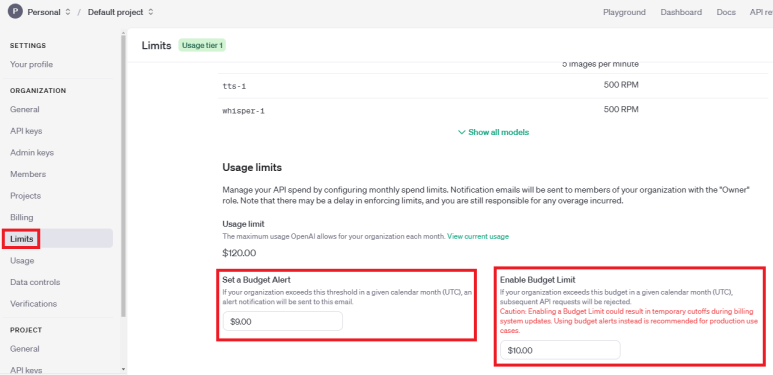Click the $120.00 usage limit value
Image resolution: width=773 pixels, height=375 pixels.
(239, 254)
